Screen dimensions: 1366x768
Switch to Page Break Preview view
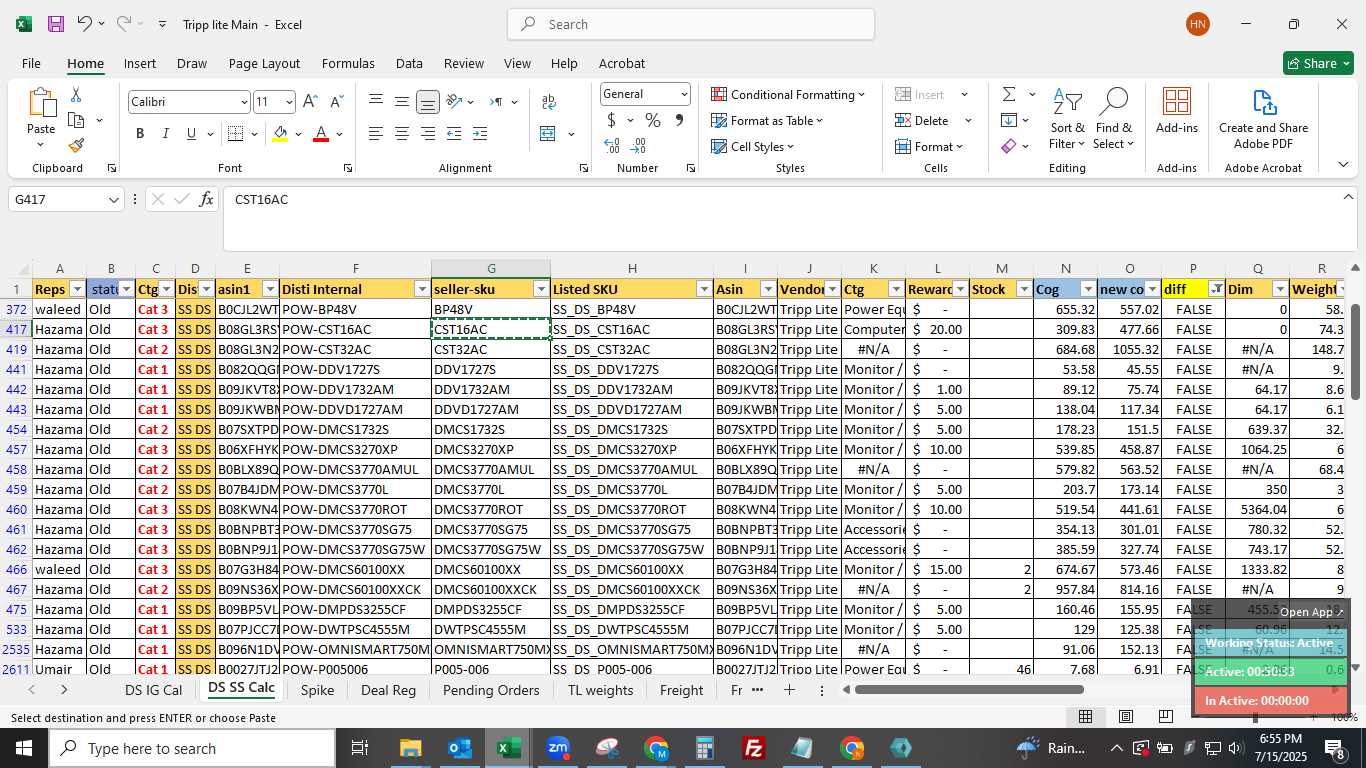[x=1165, y=716]
